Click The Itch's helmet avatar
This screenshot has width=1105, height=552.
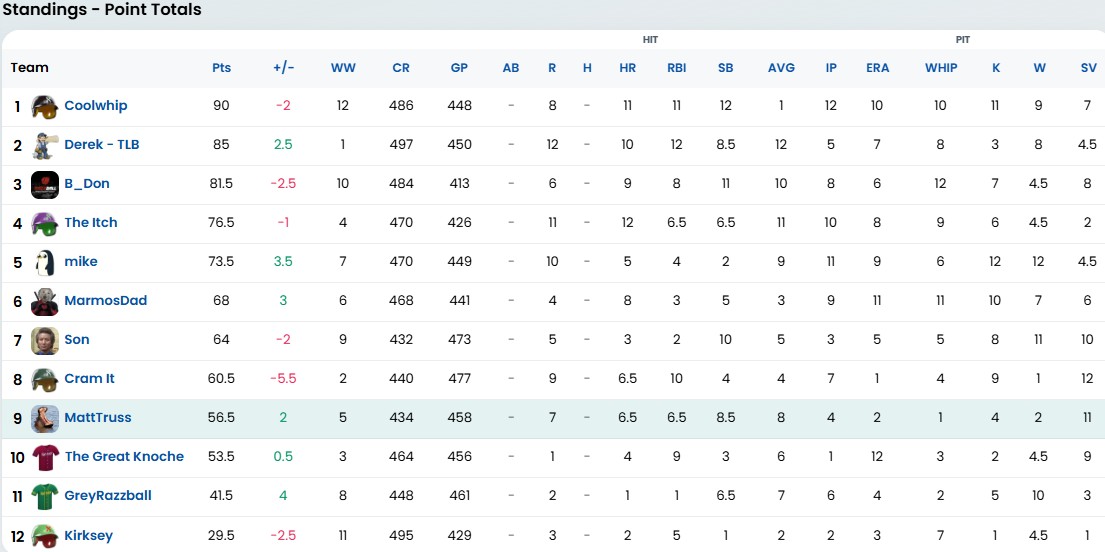click(x=44, y=223)
